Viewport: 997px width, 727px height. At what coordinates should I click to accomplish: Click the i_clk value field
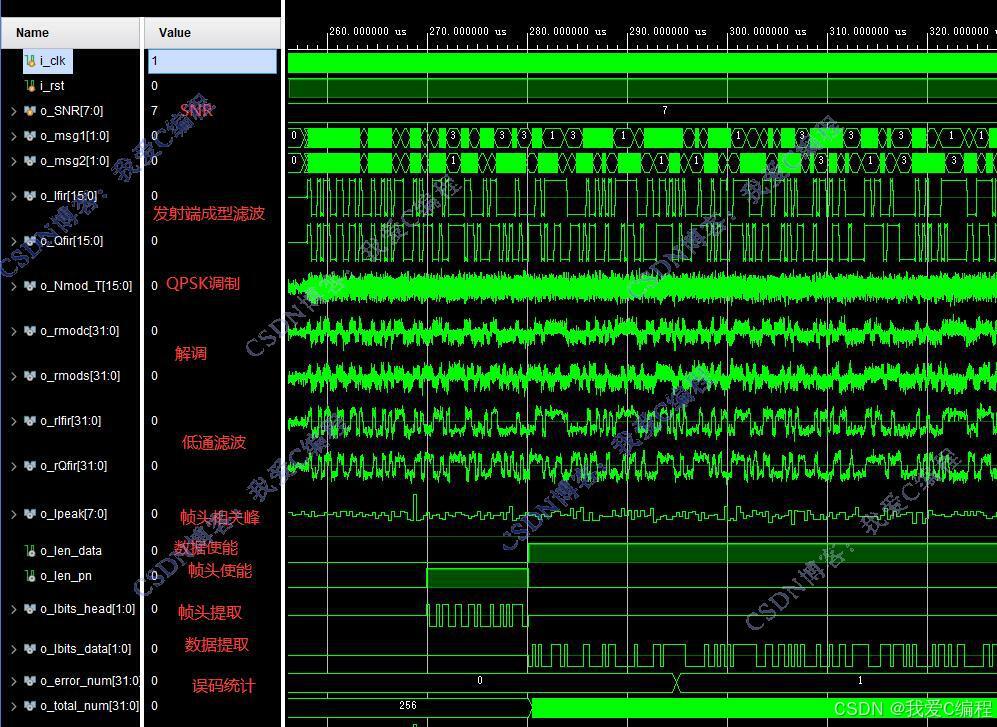tap(212, 61)
